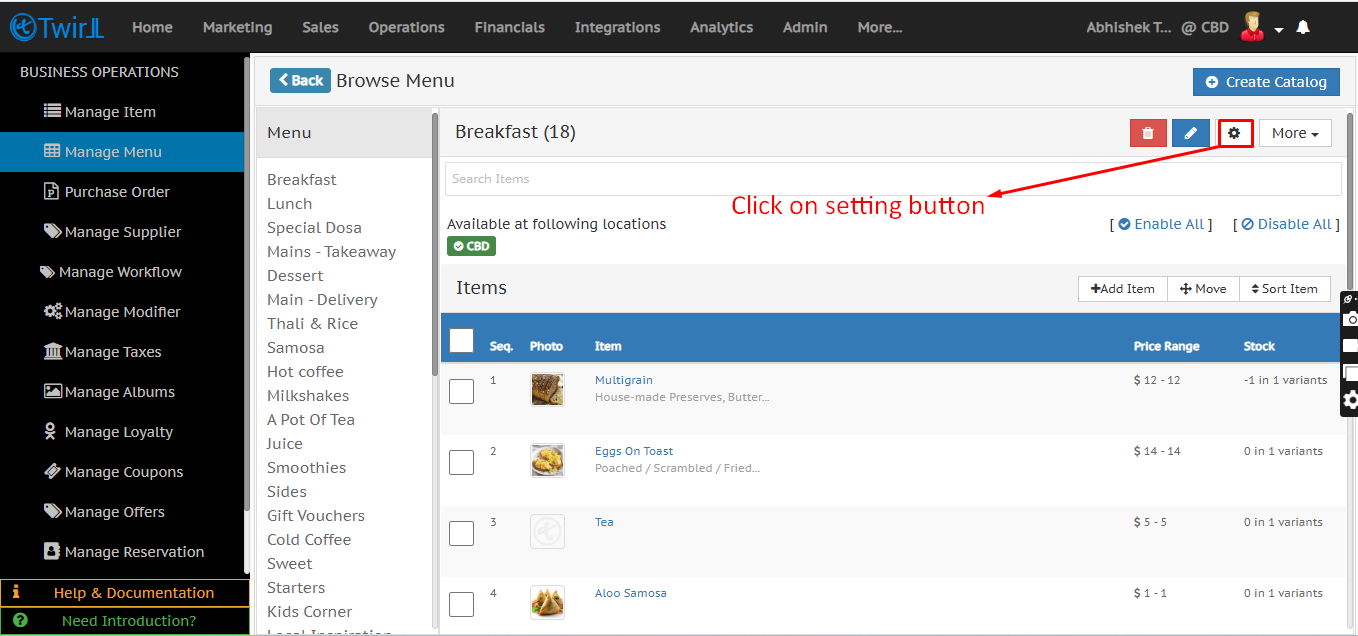Click the Twirll logo
This screenshot has height=636, width=1358.
[56, 28]
